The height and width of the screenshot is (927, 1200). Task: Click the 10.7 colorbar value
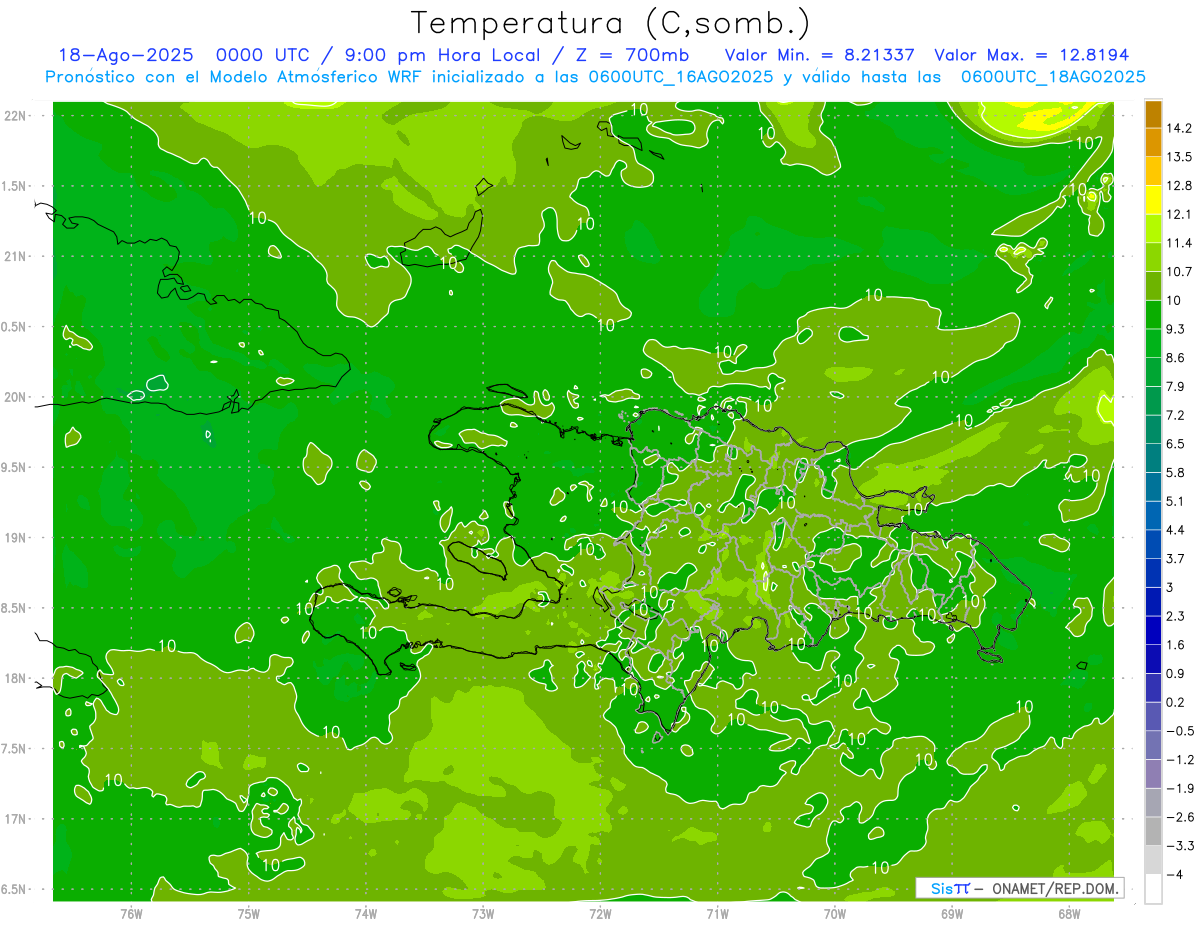pyautogui.click(x=1179, y=272)
